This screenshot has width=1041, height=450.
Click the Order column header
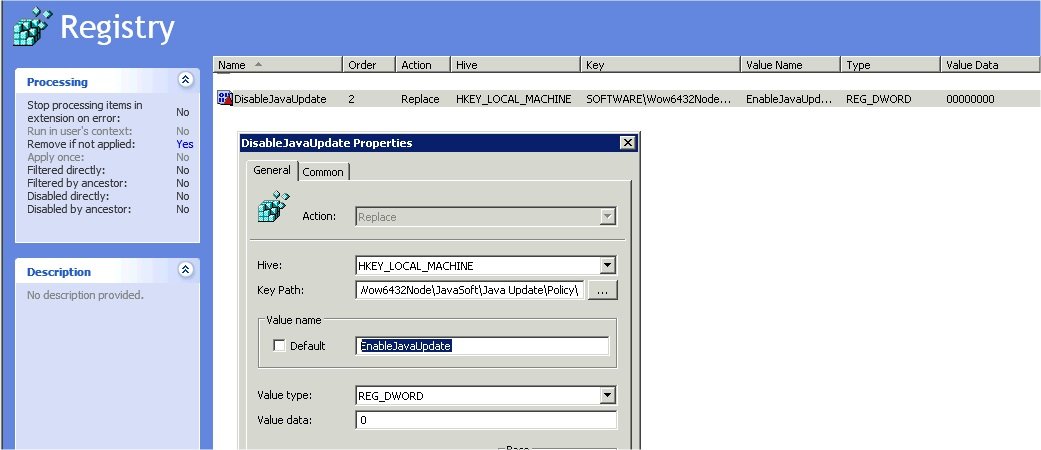tap(369, 65)
